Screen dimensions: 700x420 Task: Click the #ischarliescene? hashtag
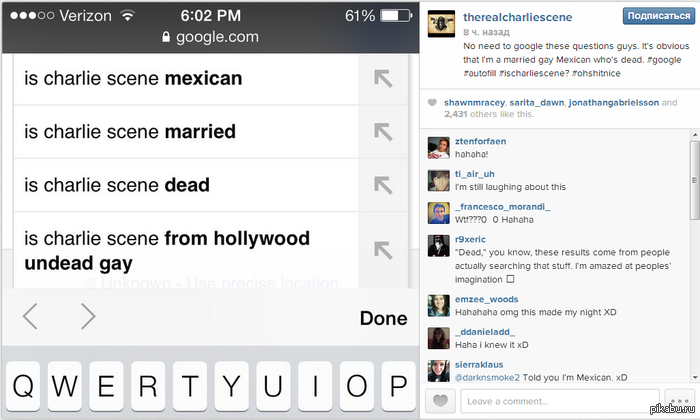pos(534,73)
